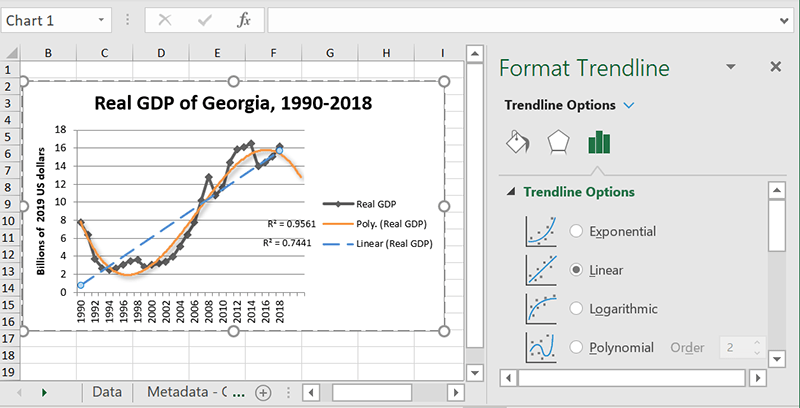Click pane vertical scrollbar up arrow

click(777, 191)
